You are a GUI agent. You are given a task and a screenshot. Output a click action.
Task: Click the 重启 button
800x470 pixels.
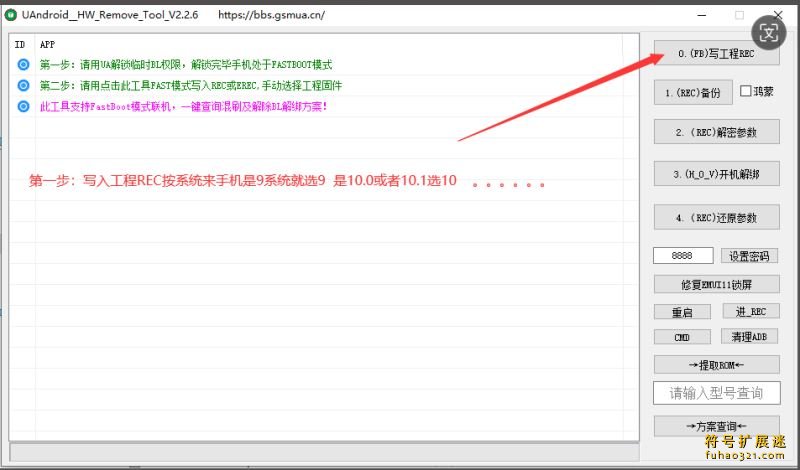682,312
